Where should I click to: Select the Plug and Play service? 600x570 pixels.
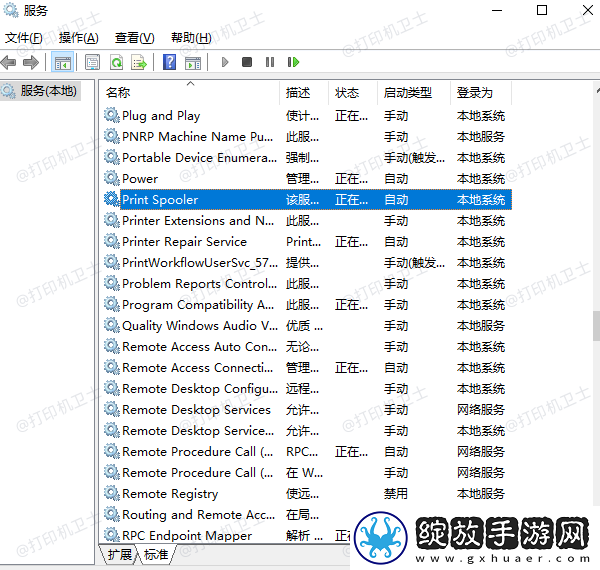click(307, 116)
